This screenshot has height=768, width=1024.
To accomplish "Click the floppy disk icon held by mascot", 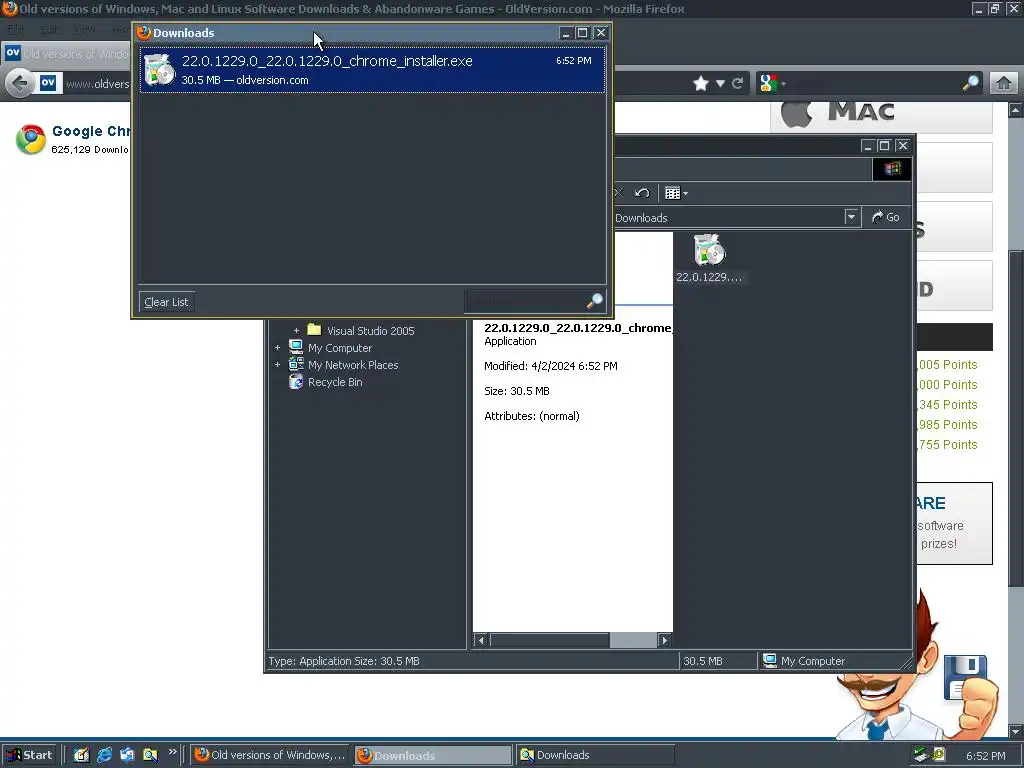I will point(965,677).
